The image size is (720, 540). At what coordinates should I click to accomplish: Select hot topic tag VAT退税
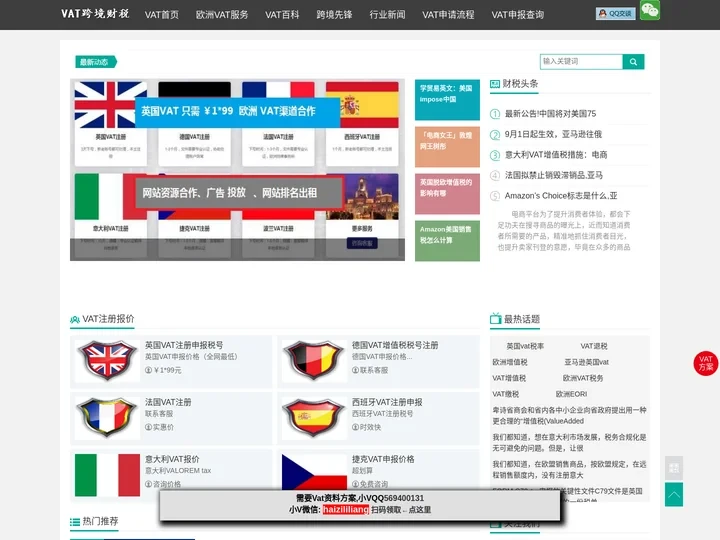[x=594, y=346]
